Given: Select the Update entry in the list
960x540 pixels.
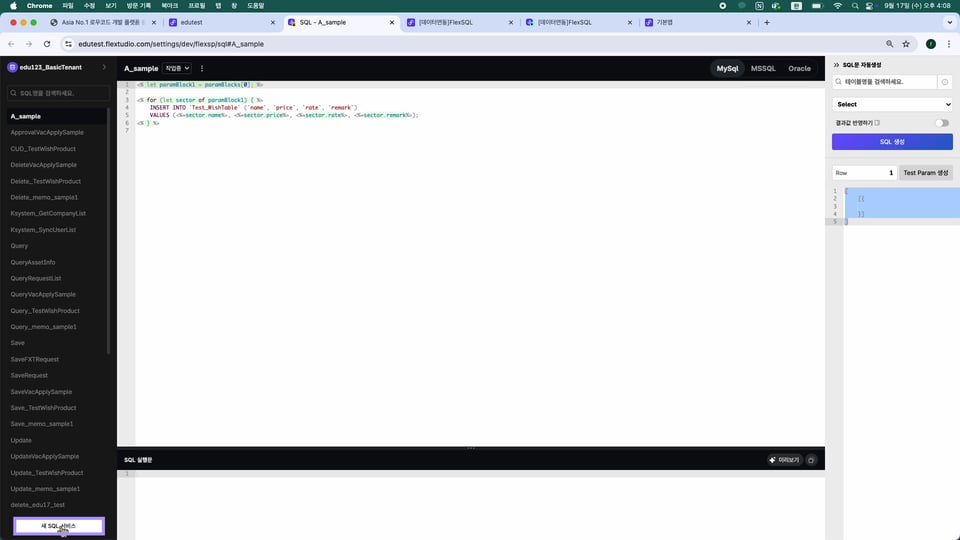Looking at the screenshot, I should 21,440.
